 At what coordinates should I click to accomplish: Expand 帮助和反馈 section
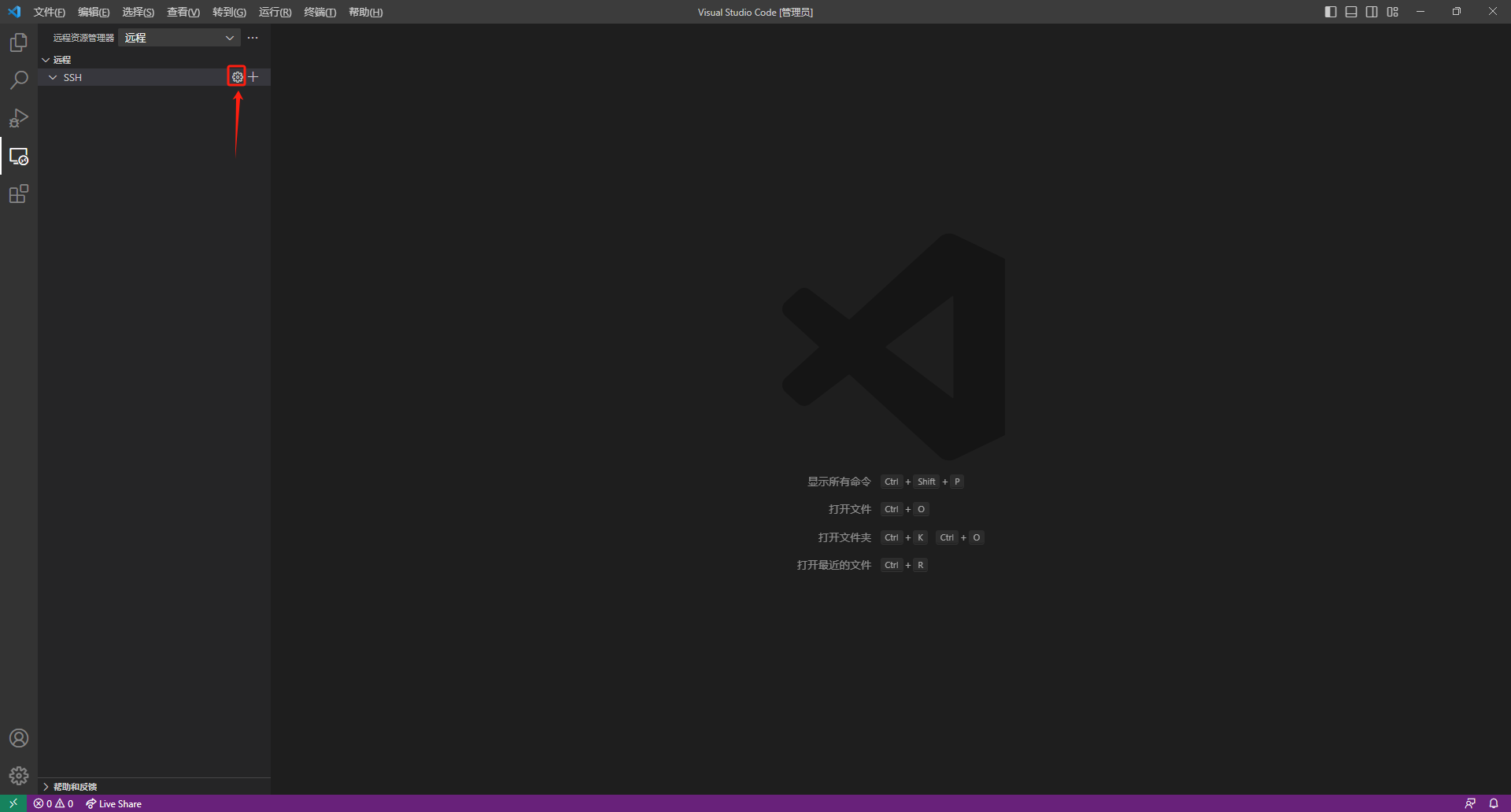pos(154,786)
